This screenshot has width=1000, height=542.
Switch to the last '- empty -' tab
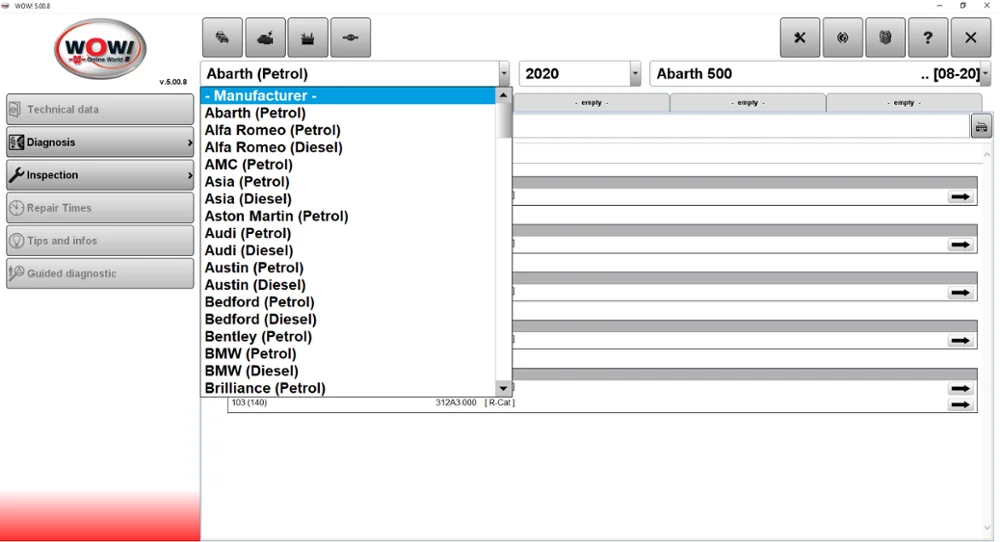pyautogui.click(x=904, y=103)
